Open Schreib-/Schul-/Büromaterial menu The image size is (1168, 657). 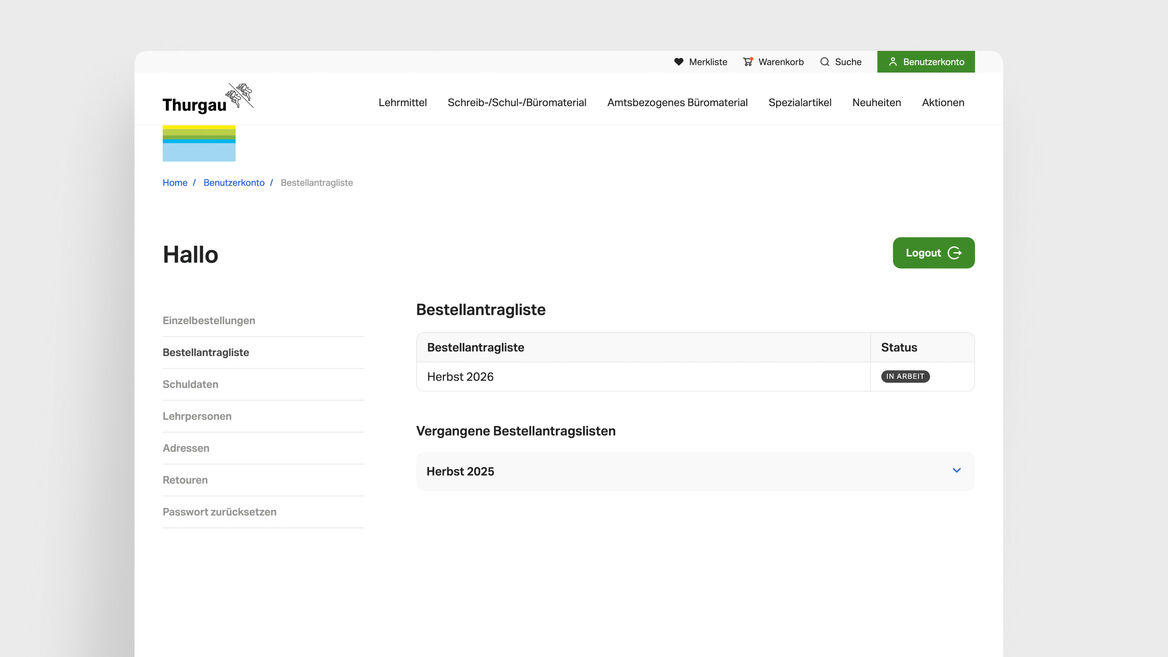coord(517,102)
